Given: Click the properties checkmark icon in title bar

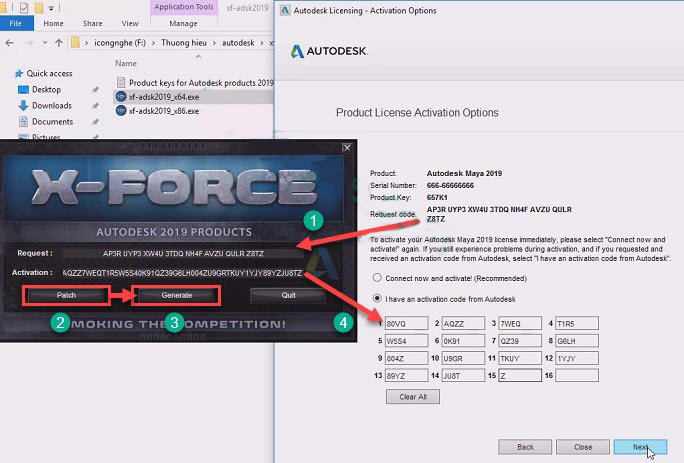Looking at the screenshot, I should click(24, 7).
